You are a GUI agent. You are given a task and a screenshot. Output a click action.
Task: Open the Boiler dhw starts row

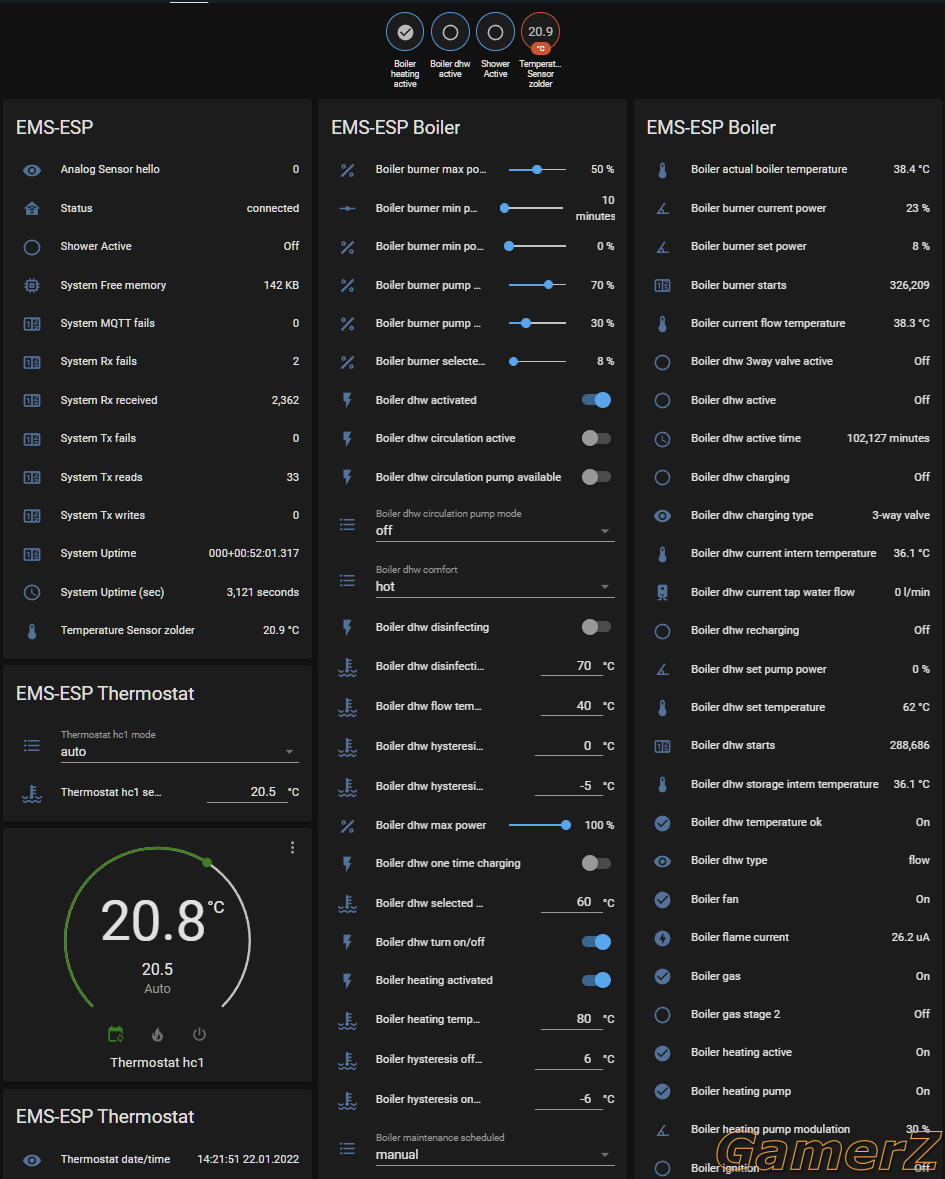(x=789, y=746)
